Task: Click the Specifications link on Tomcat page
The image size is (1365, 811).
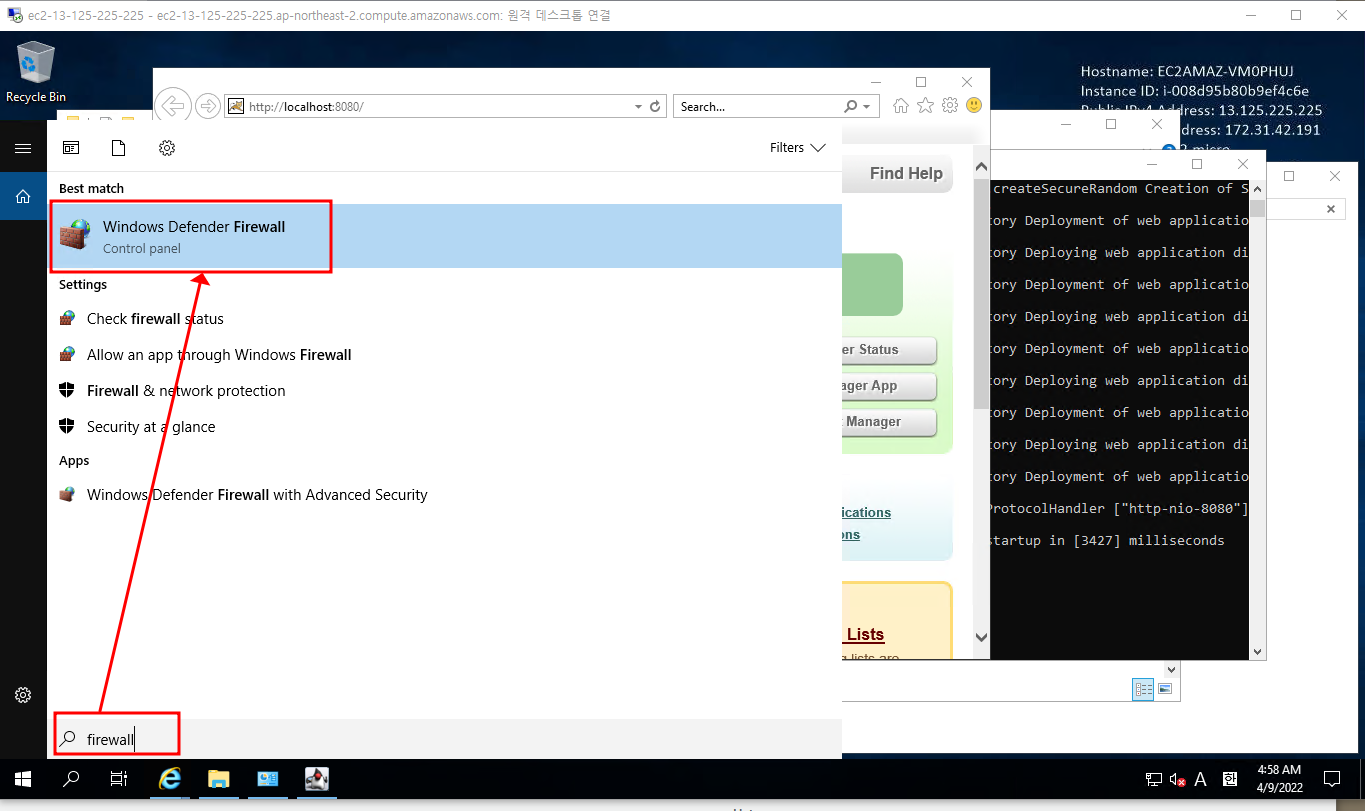Action: point(866,512)
